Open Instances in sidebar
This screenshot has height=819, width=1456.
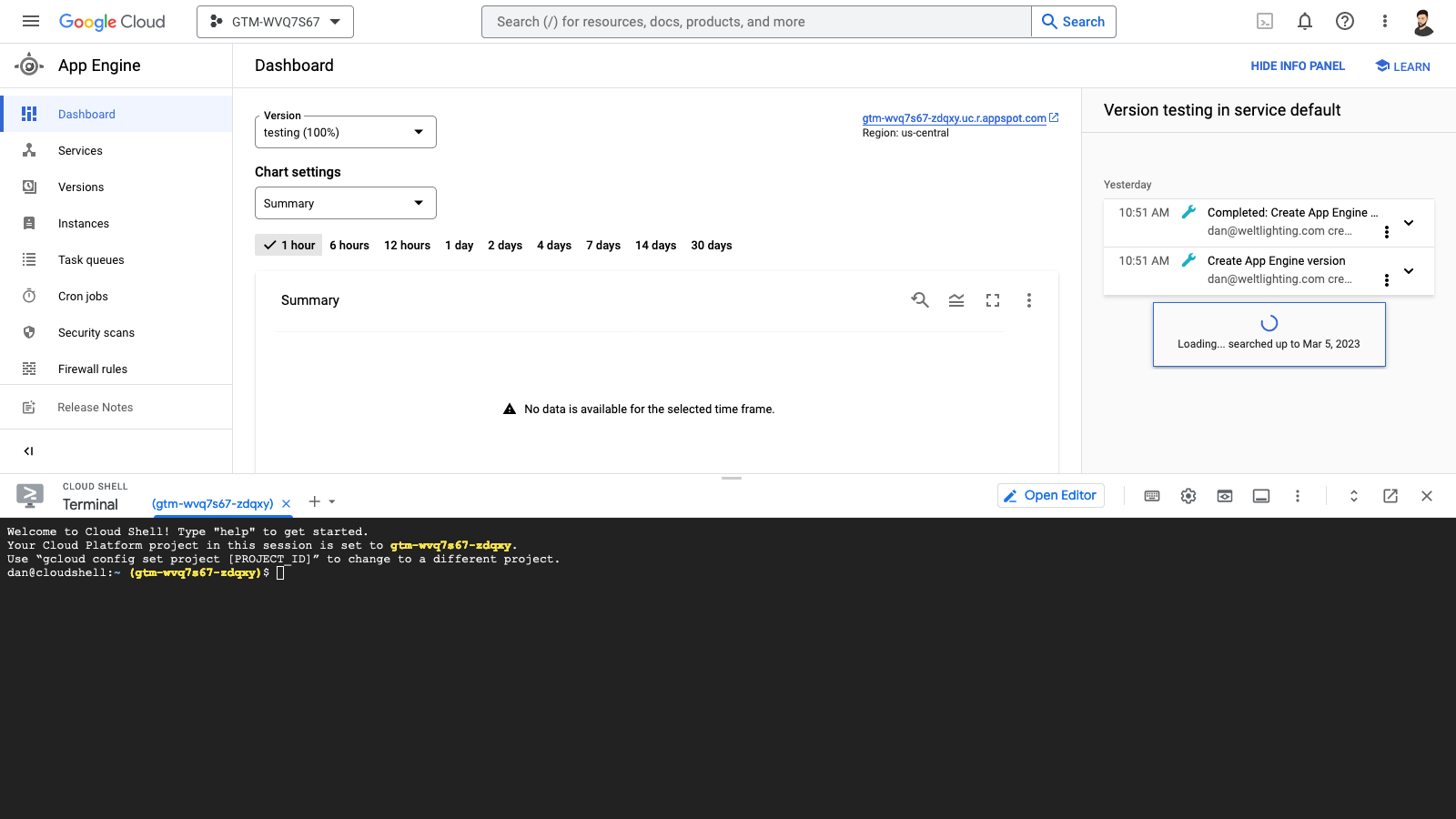[116, 223]
